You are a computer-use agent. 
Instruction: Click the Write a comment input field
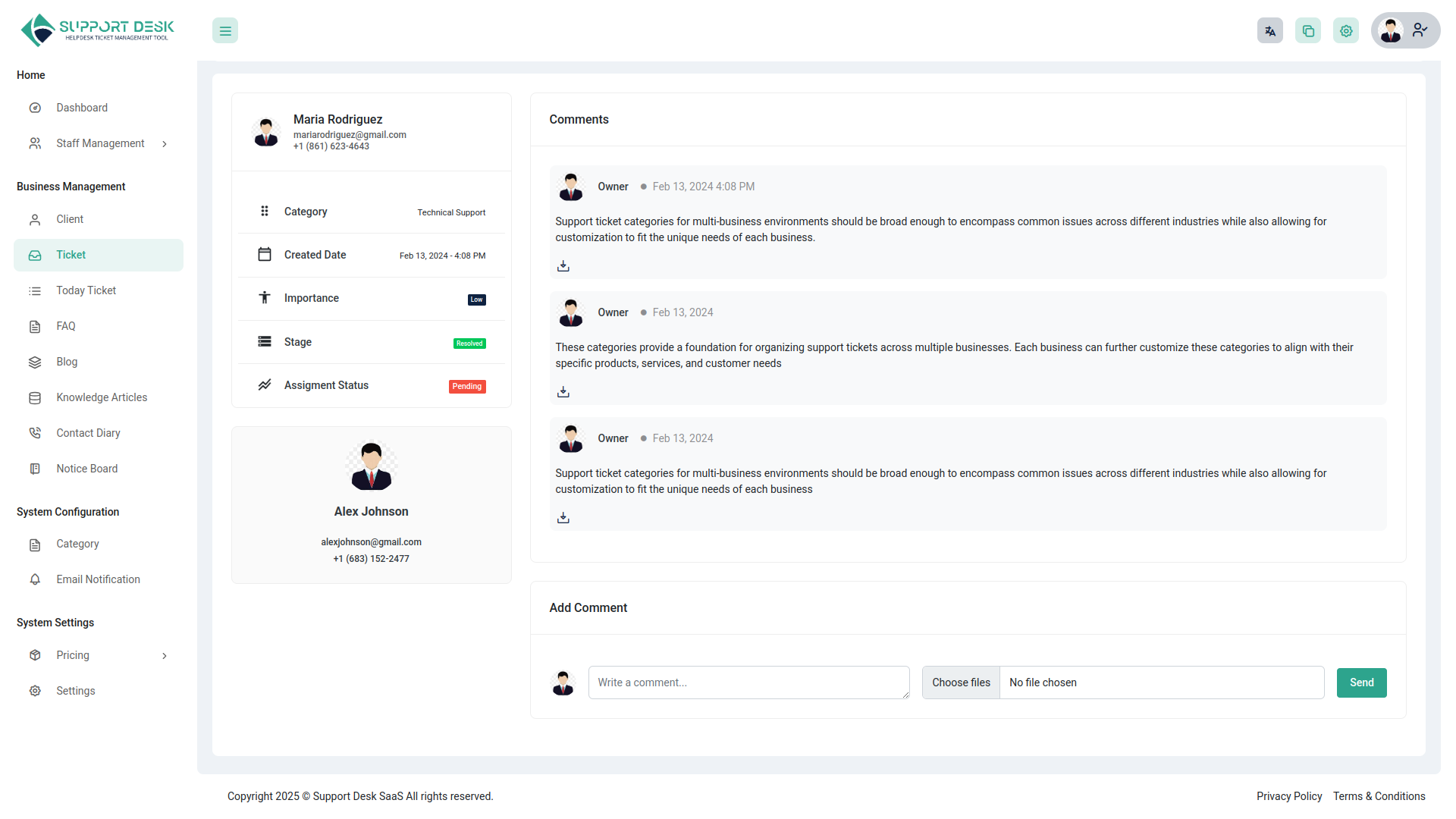pos(748,682)
